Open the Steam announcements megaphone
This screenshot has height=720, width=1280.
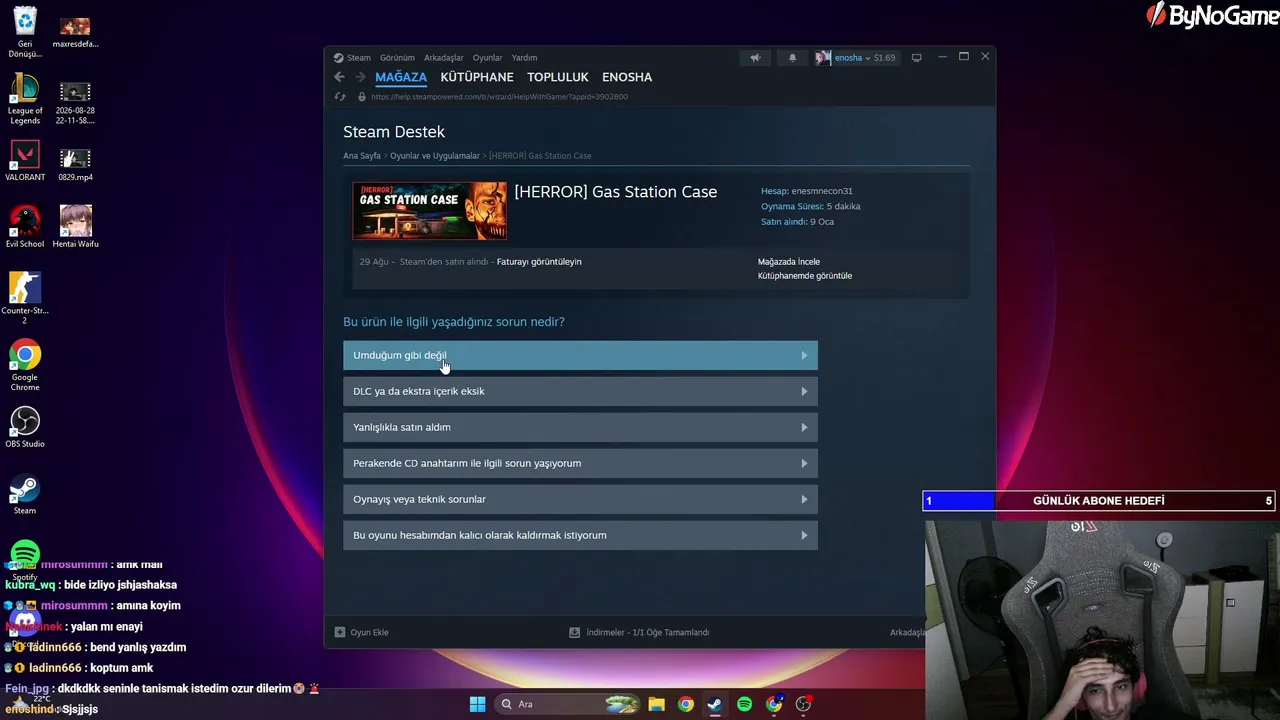pos(756,58)
